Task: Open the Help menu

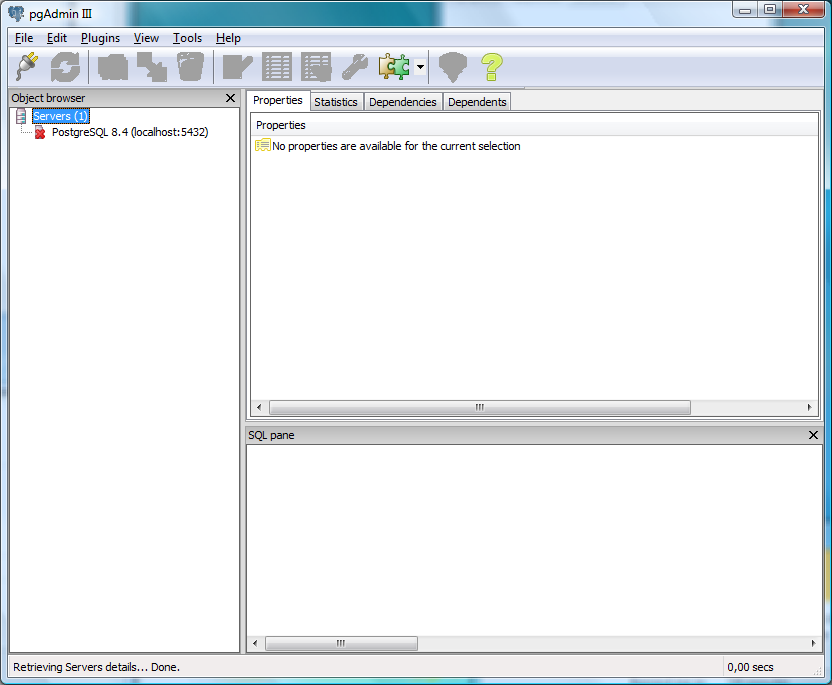Action: (228, 38)
